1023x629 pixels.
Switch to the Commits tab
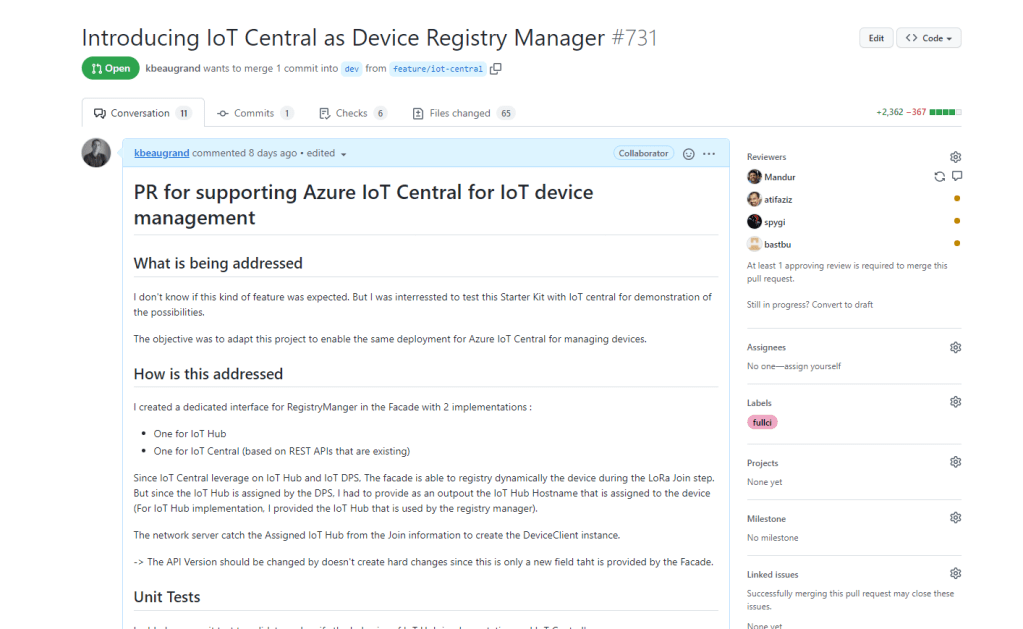tap(254, 113)
